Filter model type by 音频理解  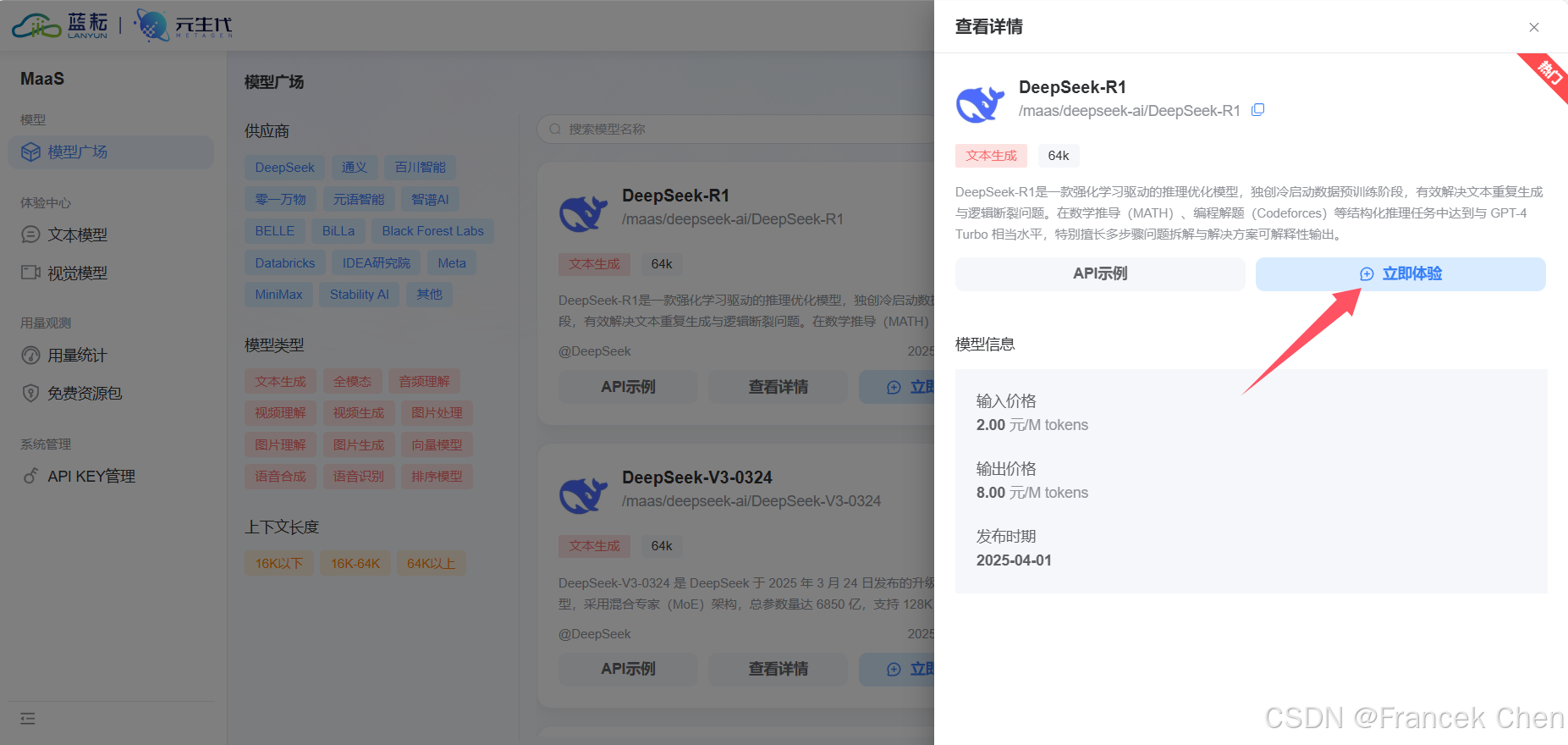424,382
